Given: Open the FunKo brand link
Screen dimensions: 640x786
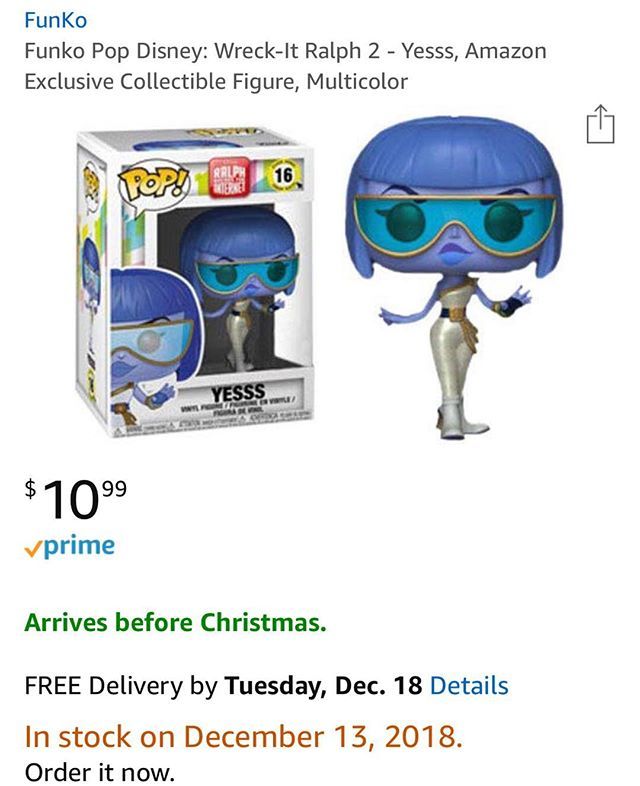Looking at the screenshot, I should [x=56, y=21].
